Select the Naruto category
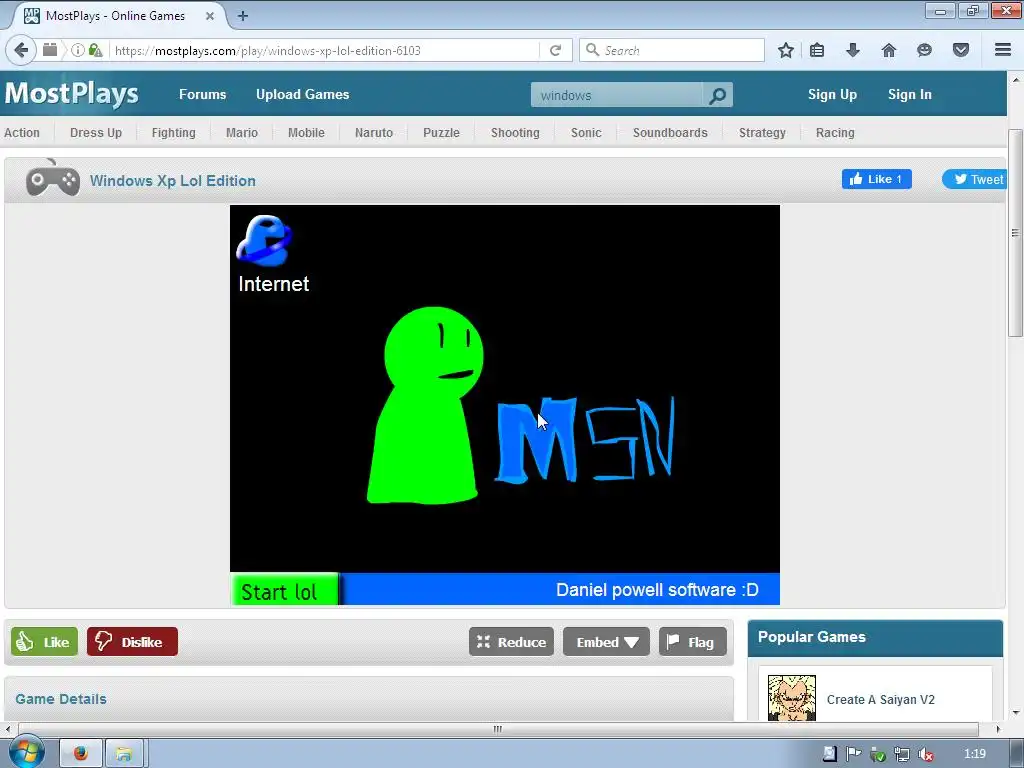The width and height of the screenshot is (1024, 768). click(374, 133)
